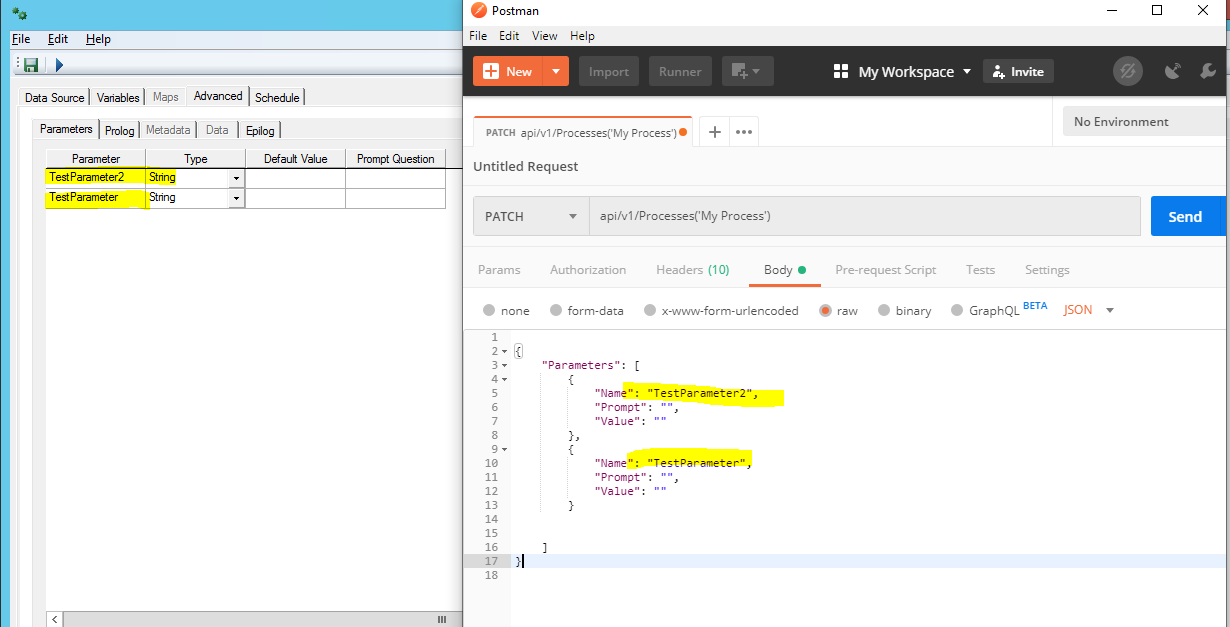Image resolution: width=1230 pixels, height=627 pixels.
Task: Open the Prolog sub-tab
Action: 120,130
